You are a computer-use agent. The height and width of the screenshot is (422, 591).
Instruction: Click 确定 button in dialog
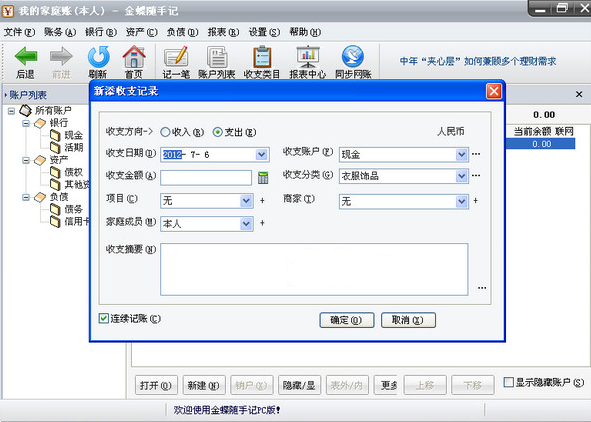tap(347, 320)
